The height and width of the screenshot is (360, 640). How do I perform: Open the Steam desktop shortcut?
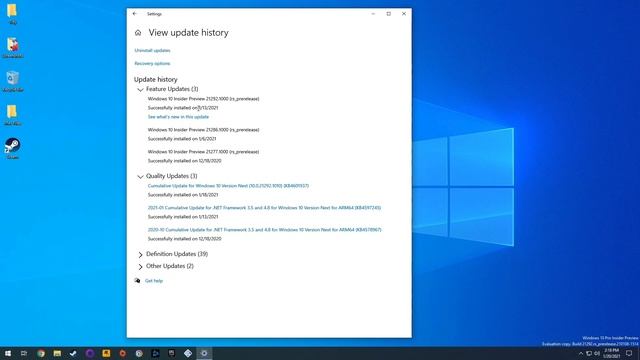click(13, 149)
